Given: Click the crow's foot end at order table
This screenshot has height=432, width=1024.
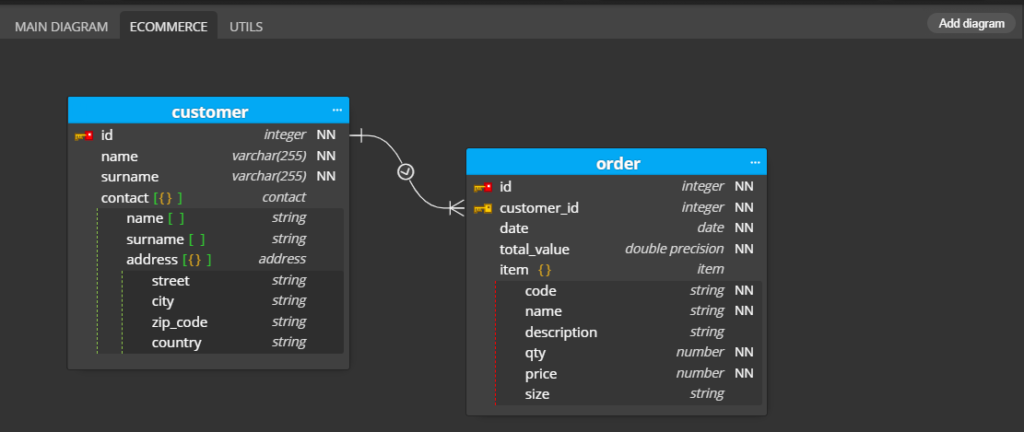Looking at the screenshot, I should [x=456, y=208].
